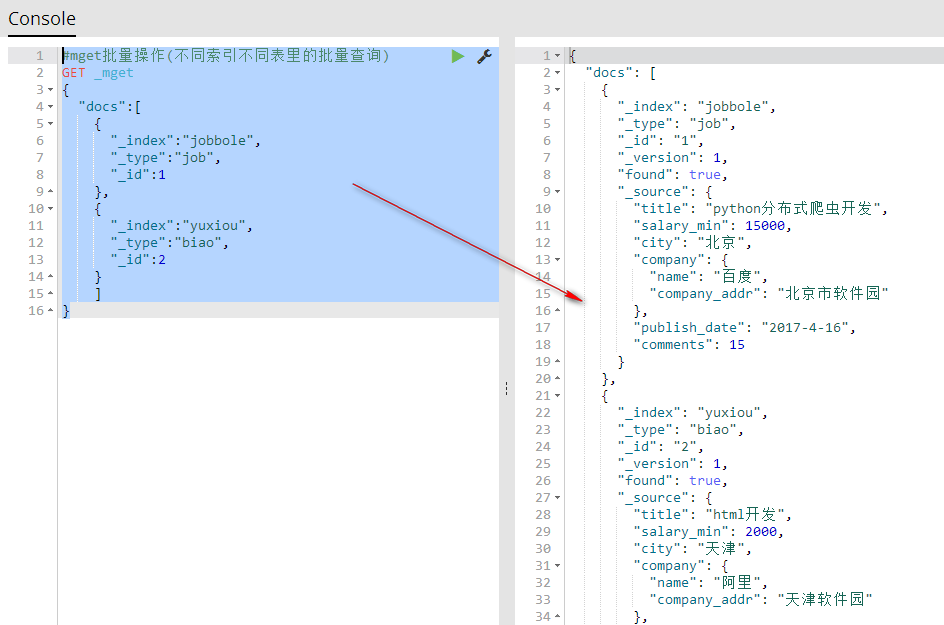Collapse response fold arrow on line 3
The image size is (944, 625).
(x=557, y=90)
